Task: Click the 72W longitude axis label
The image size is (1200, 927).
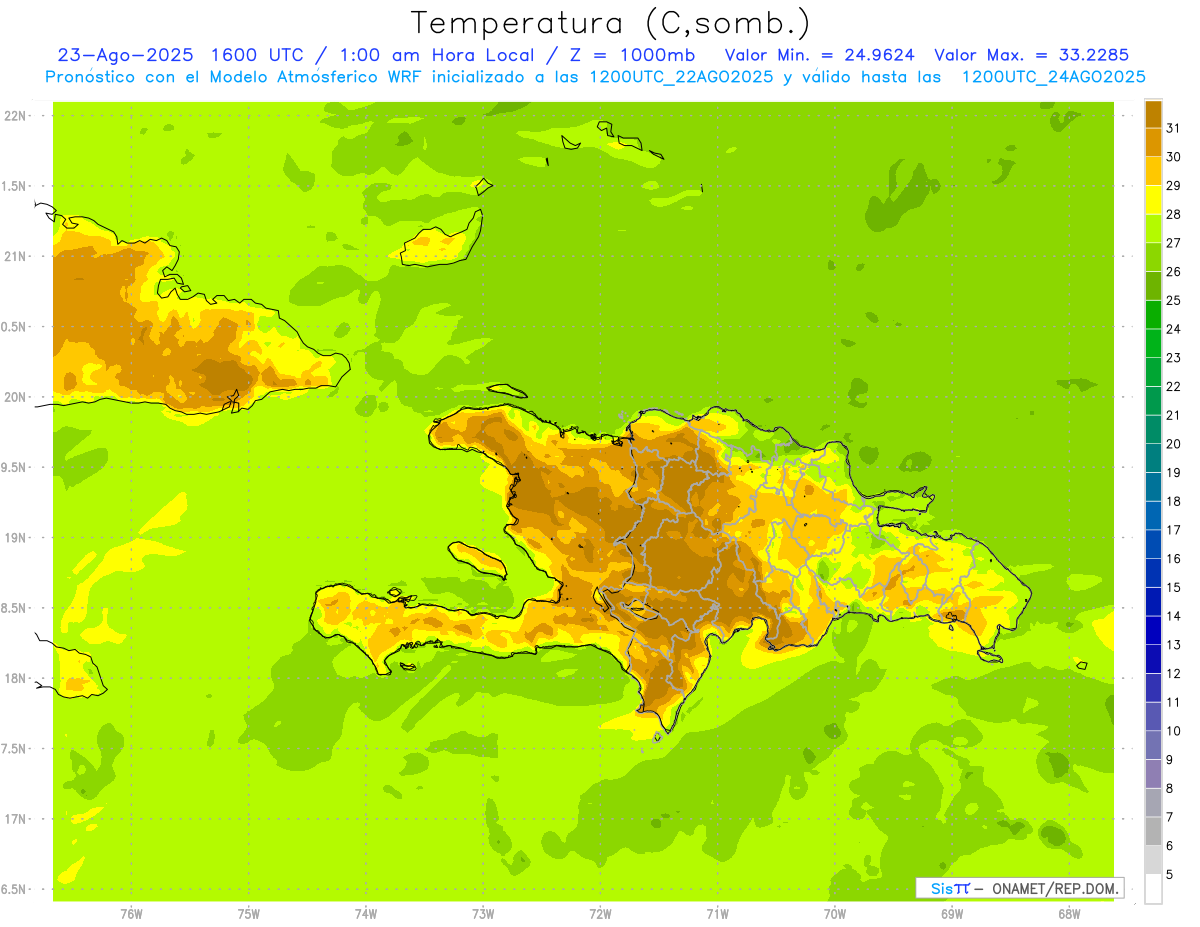Action: pyautogui.click(x=600, y=914)
